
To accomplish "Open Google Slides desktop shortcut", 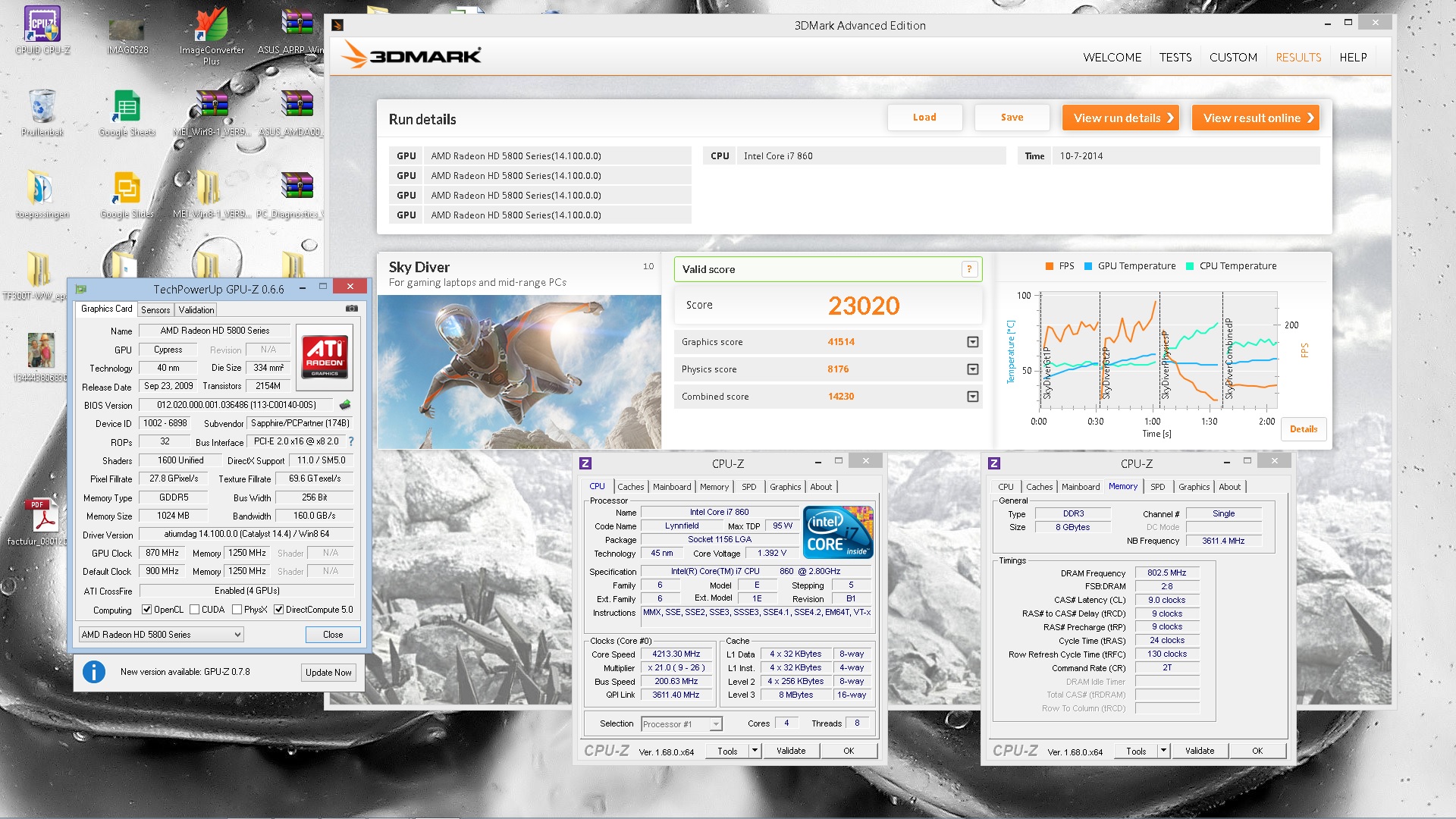I will point(127,194).
